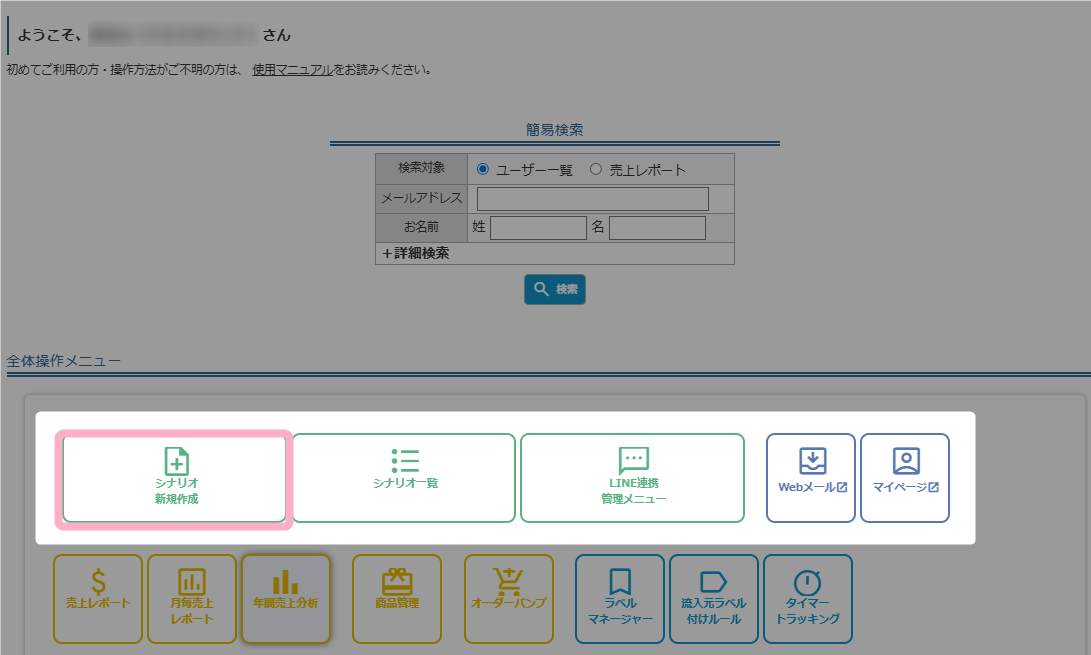Image resolution: width=1091 pixels, height=655 pixels.
Task: Open the オーダーバンプ cart icon
Action: (x=508, y=581)
